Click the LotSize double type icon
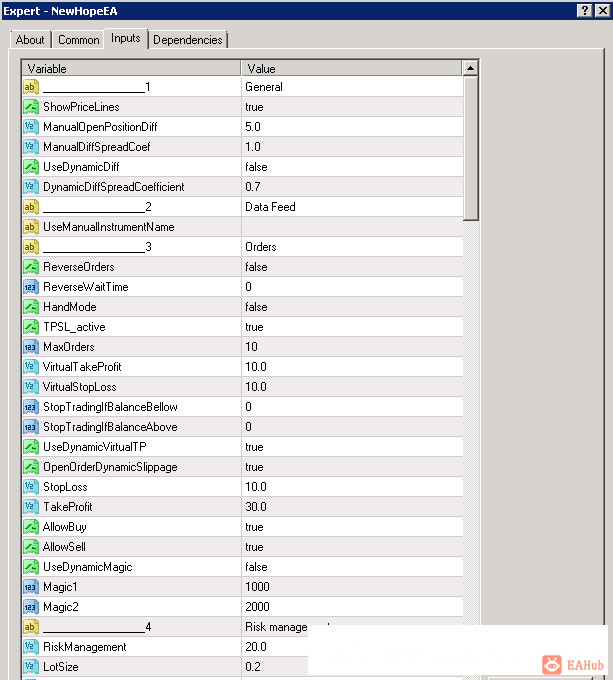613x680 pixels. tap(31, 667)
